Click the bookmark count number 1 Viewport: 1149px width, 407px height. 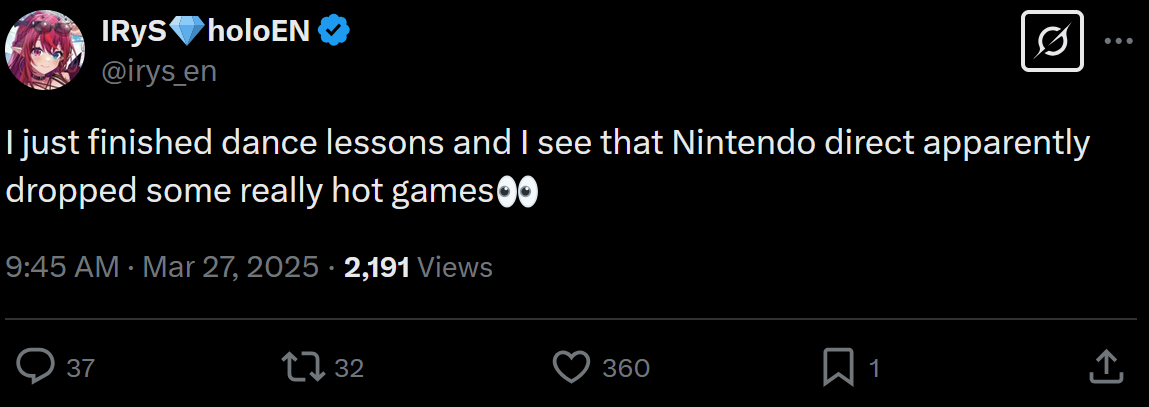874,368
